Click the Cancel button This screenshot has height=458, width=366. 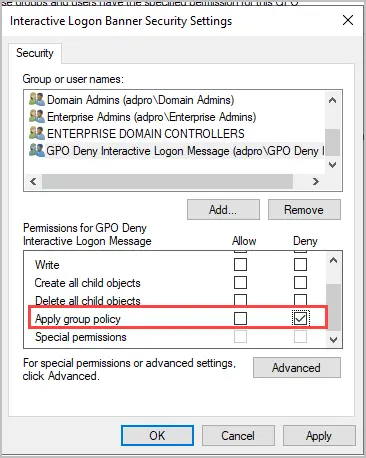[238, 435]
